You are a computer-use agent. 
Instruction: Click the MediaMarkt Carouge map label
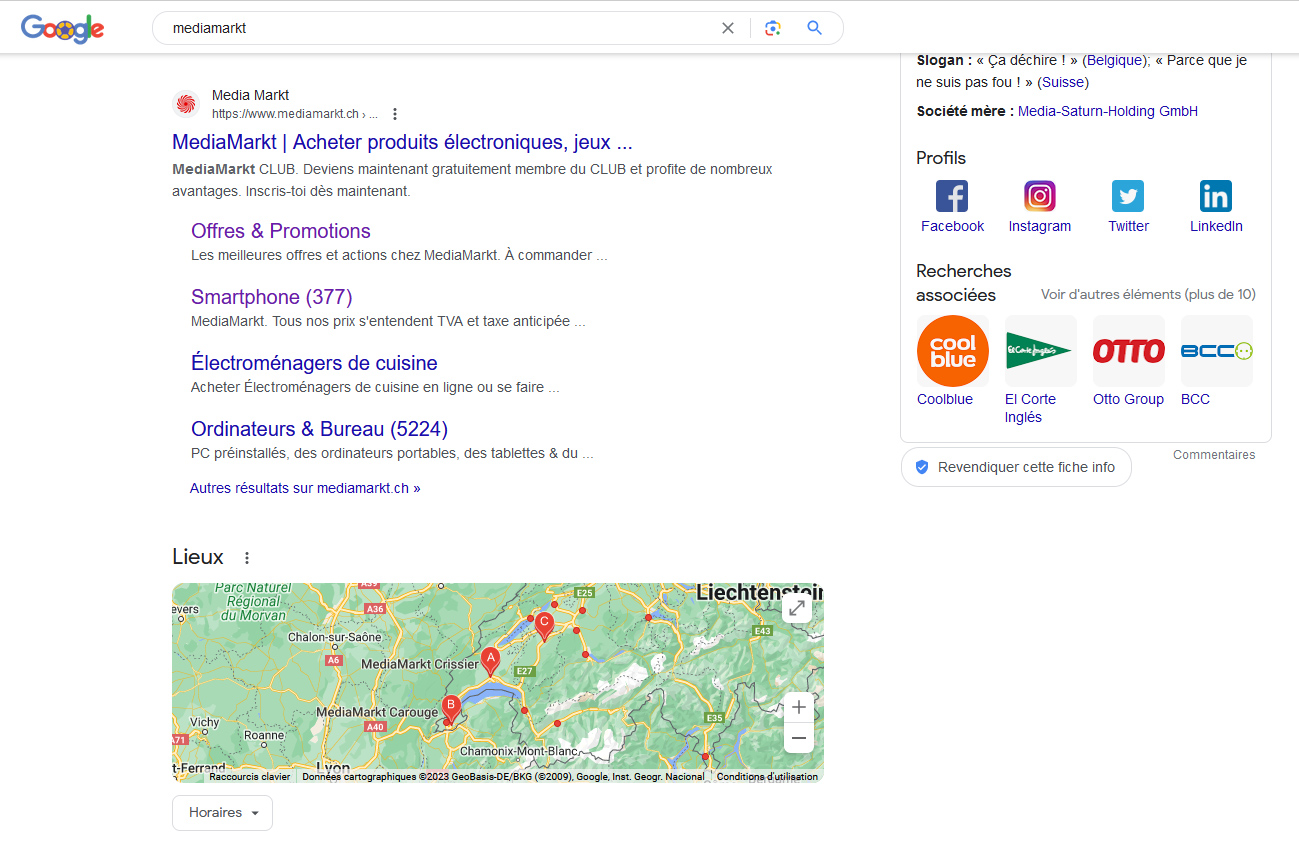tap(377, 712)
